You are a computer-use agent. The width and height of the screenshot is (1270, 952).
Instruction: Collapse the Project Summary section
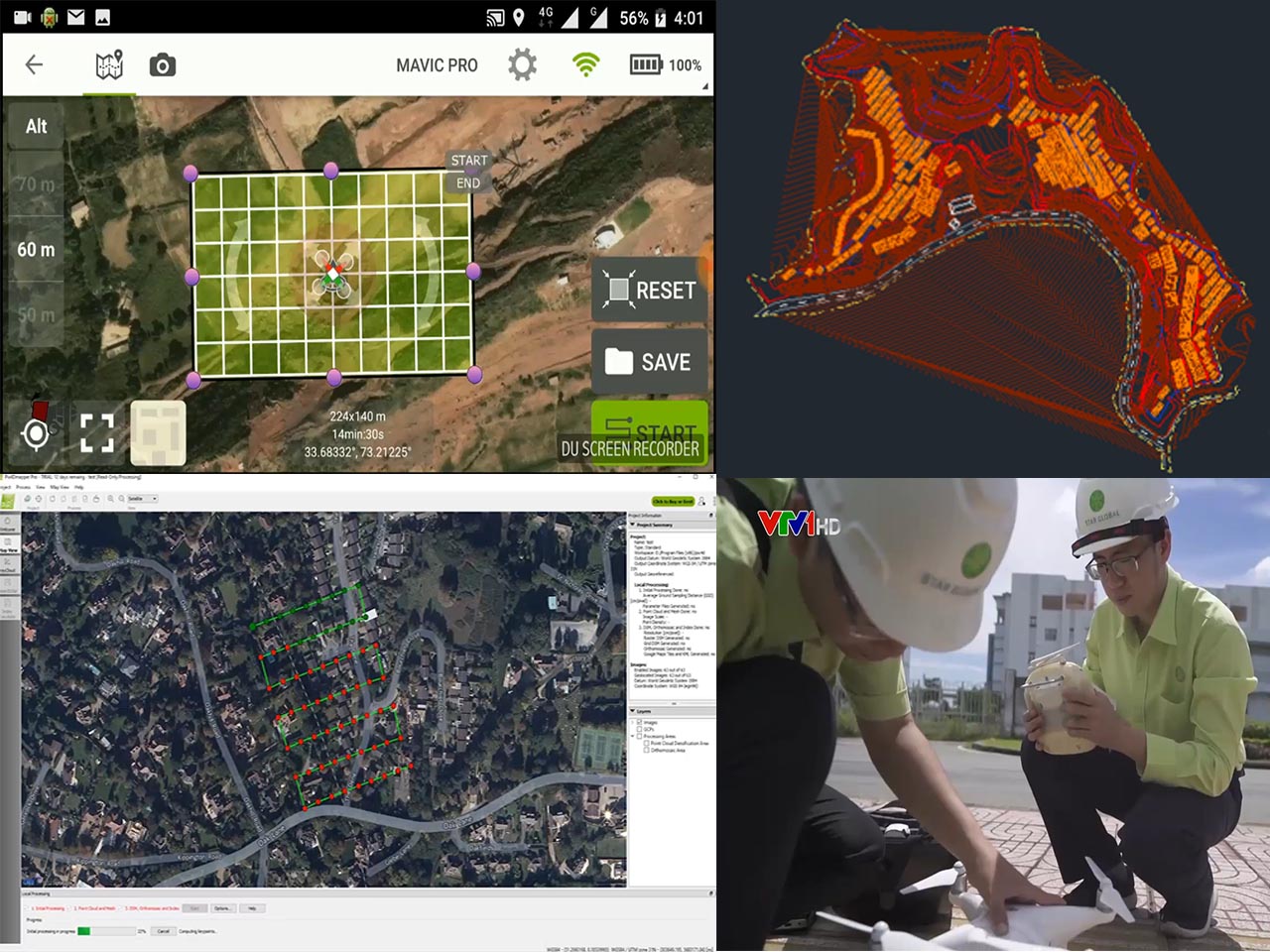point(633,525)
